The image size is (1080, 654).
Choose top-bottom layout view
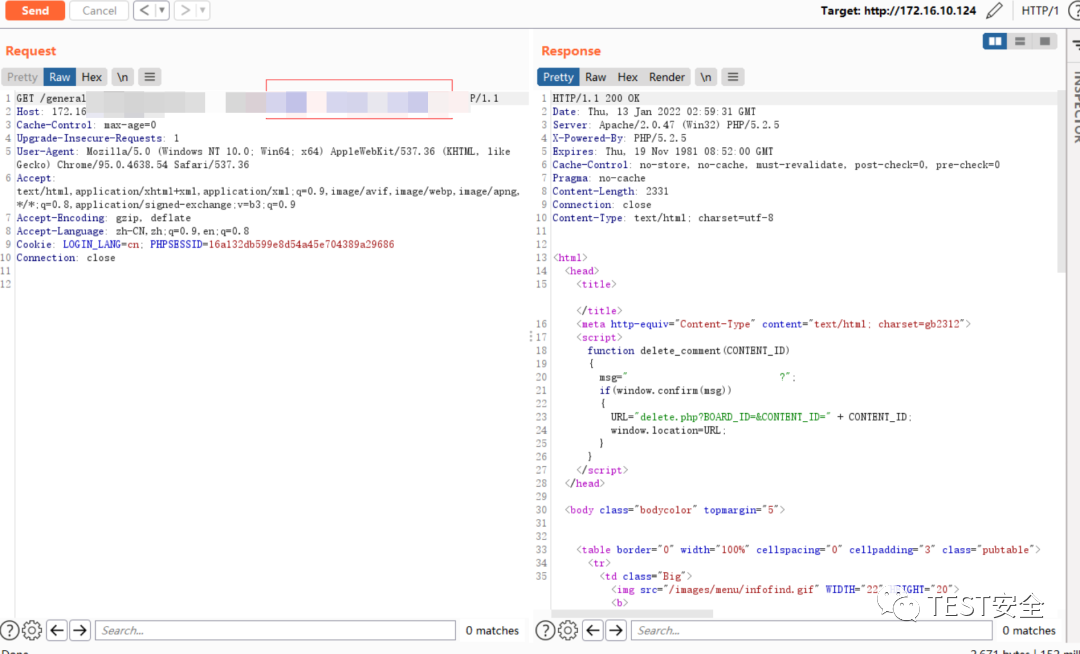(x=1020, y=41)
